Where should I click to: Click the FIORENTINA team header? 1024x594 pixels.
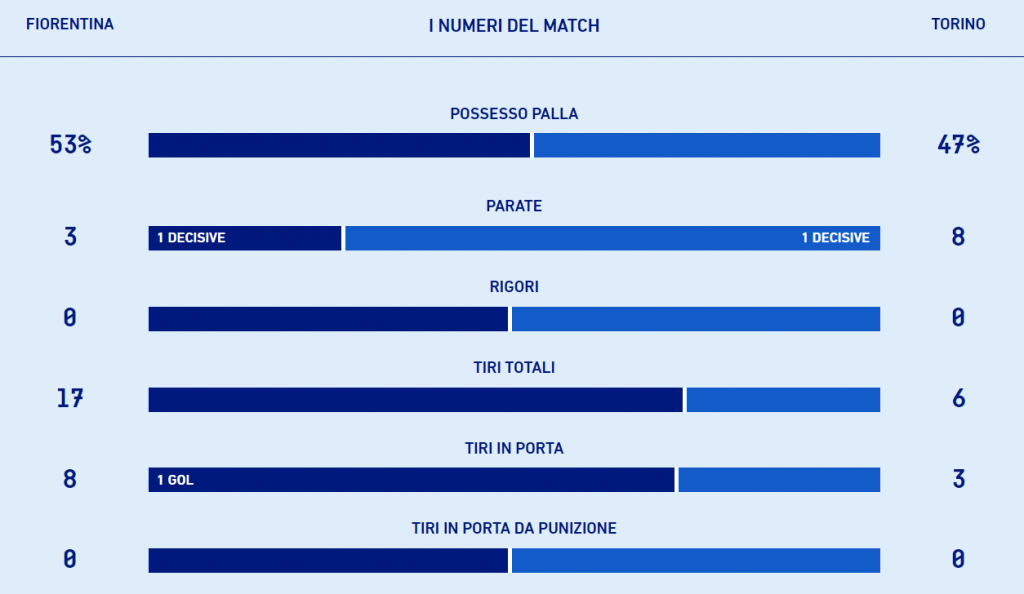point(69,24)
